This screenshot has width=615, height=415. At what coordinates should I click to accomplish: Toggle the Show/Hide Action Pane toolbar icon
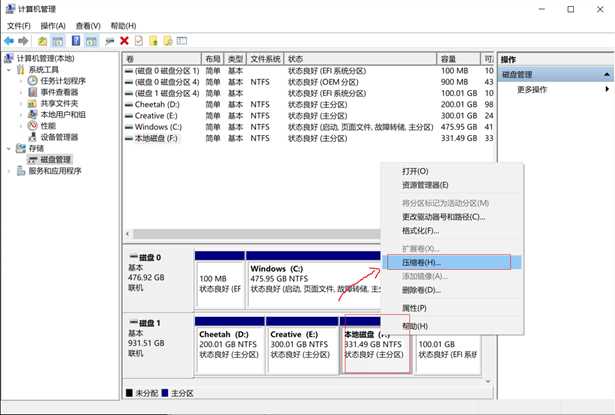point(91,41)
